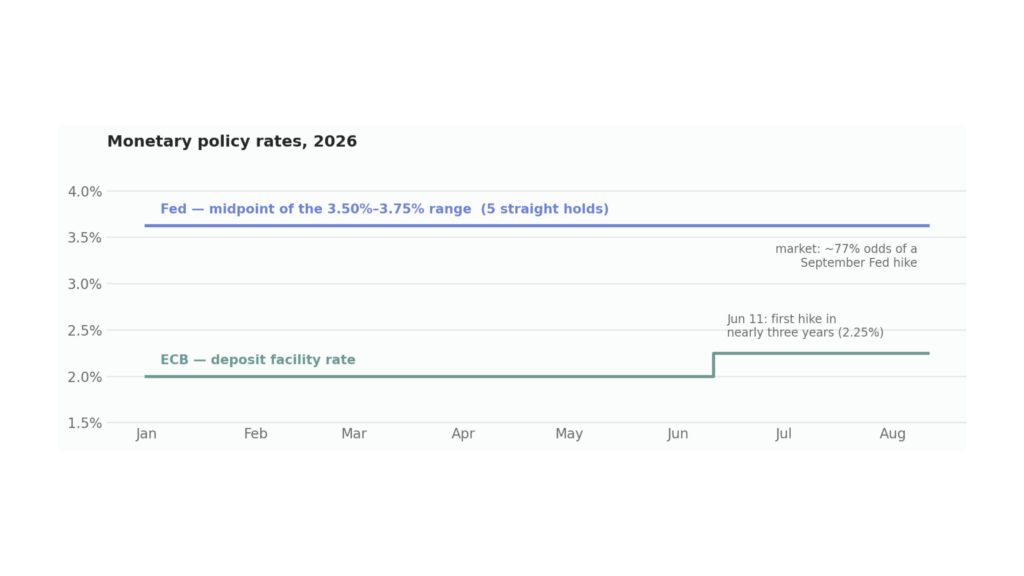Click the Apr month label

[x=463, y=434]
